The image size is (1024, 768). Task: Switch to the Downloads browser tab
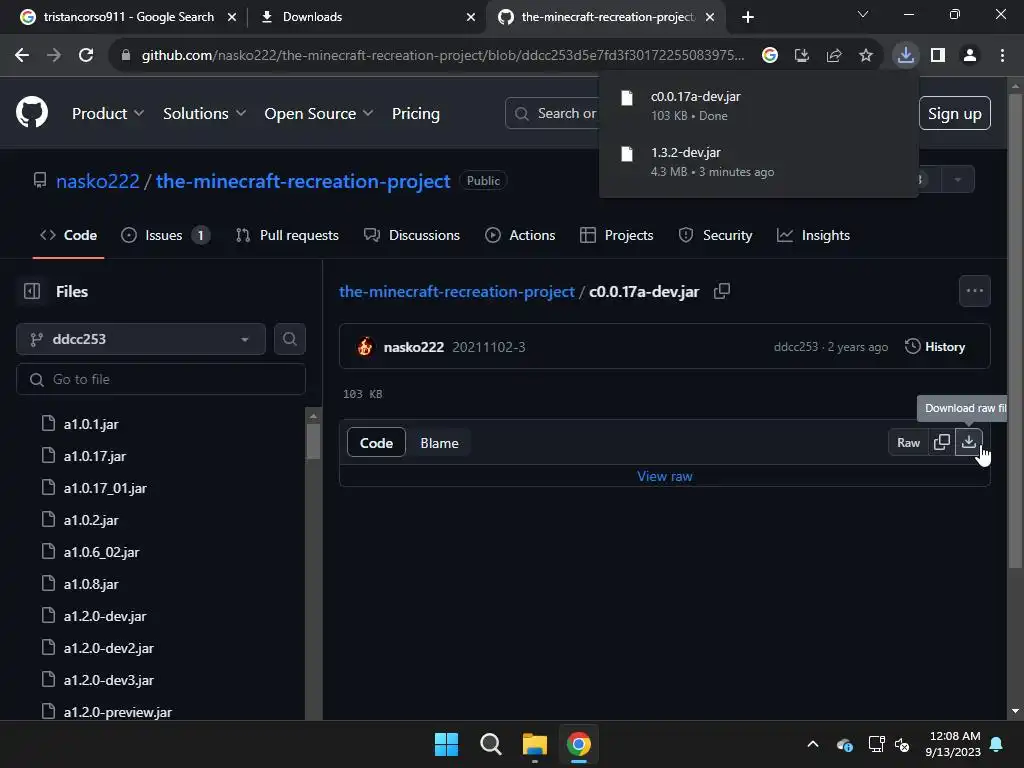pyautogui.click(x=368, y=17)
